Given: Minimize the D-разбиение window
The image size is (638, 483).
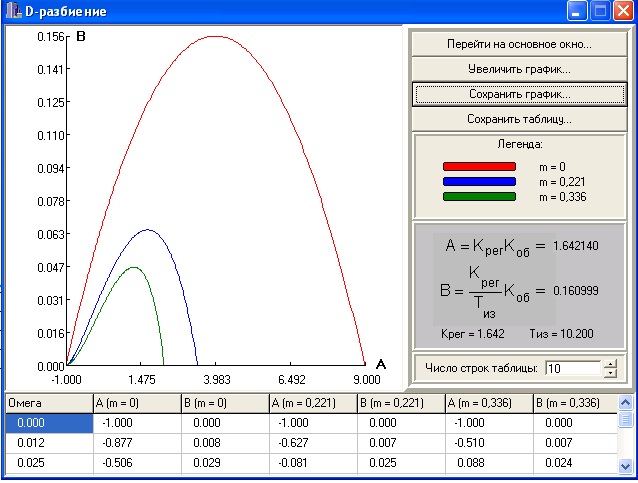Looking at the screenshot, I should (576, 11).
